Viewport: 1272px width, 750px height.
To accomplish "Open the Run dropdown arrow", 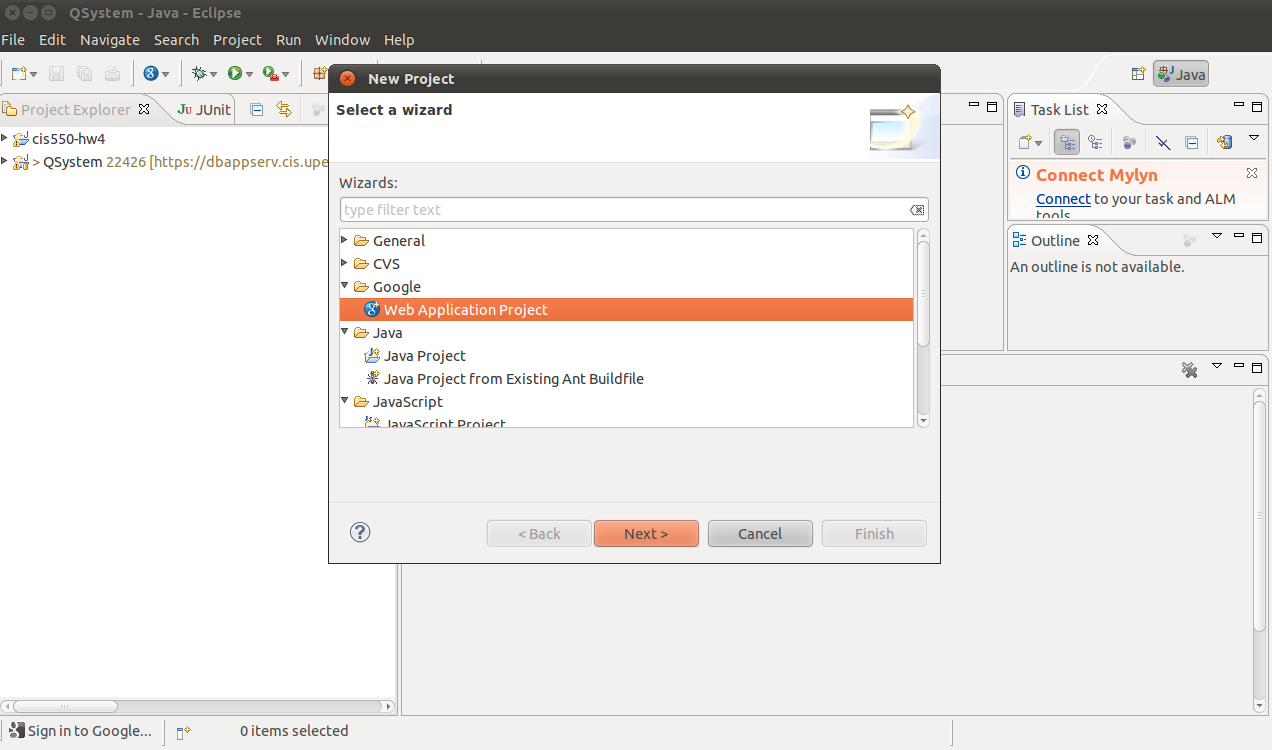I will [x=249, y=74].
